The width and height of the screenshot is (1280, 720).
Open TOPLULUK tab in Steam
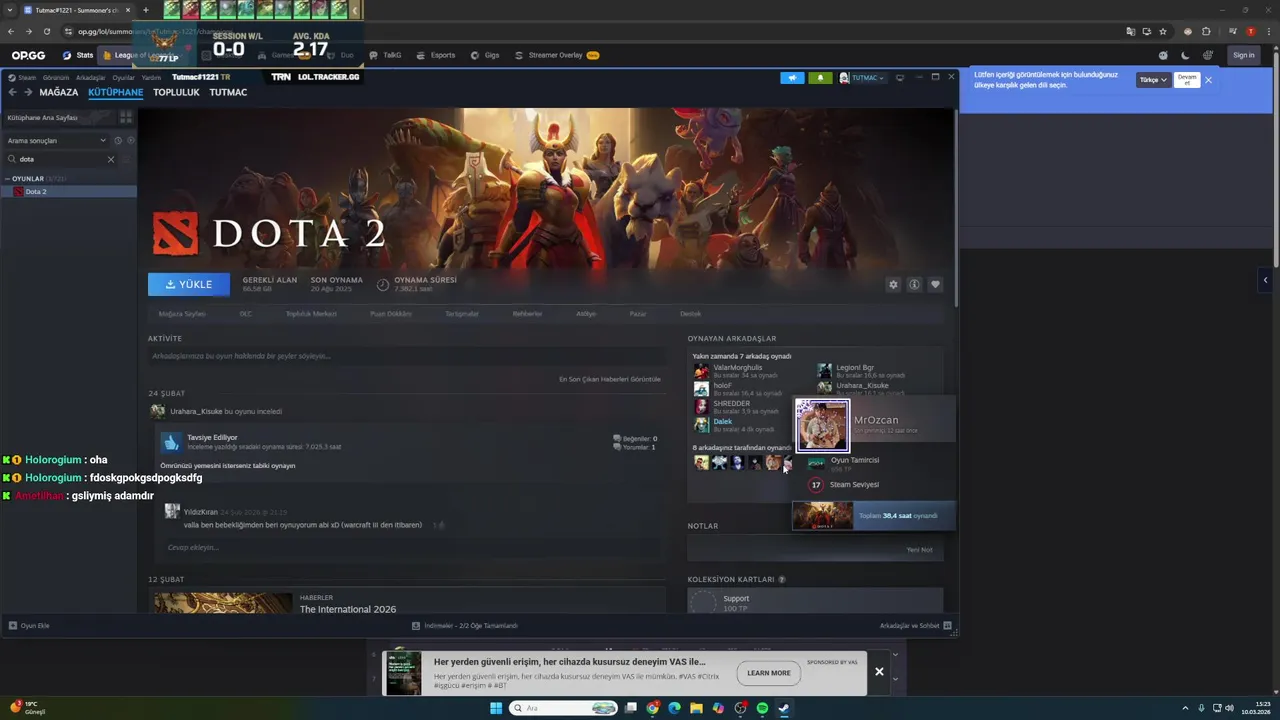[x=176, y=92]
